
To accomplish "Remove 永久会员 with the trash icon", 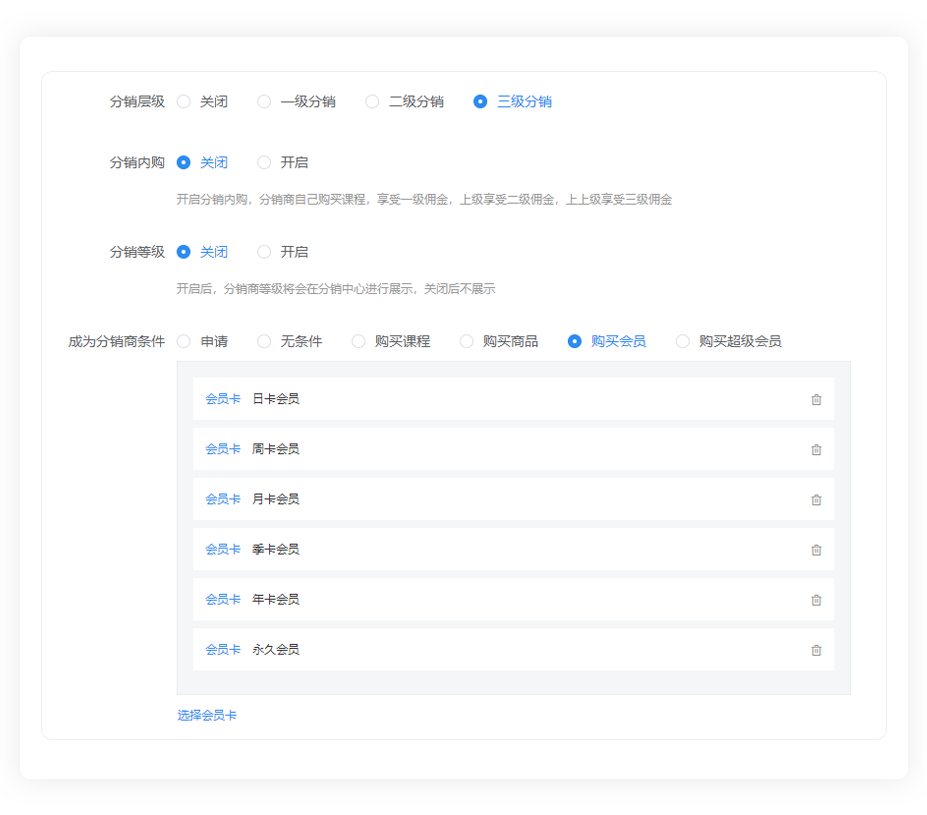I will click(x=816, y=649).
